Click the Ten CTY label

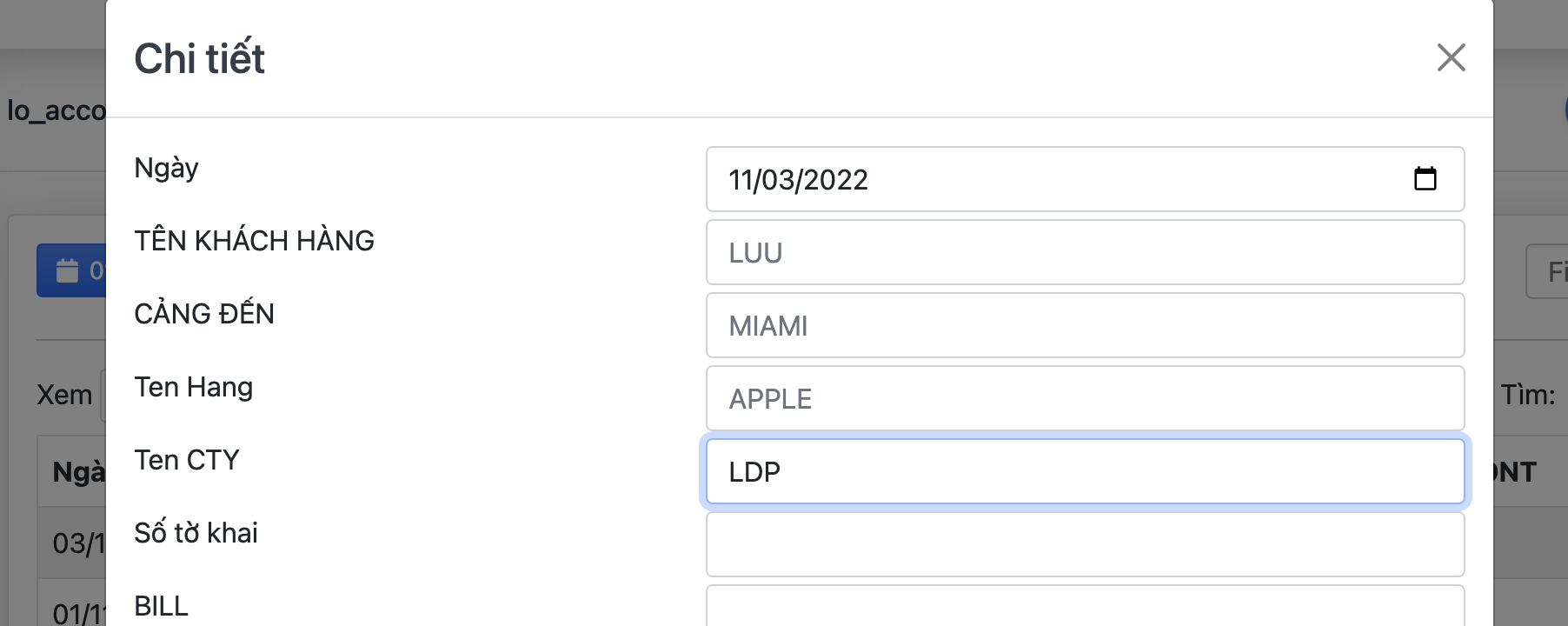186,460
